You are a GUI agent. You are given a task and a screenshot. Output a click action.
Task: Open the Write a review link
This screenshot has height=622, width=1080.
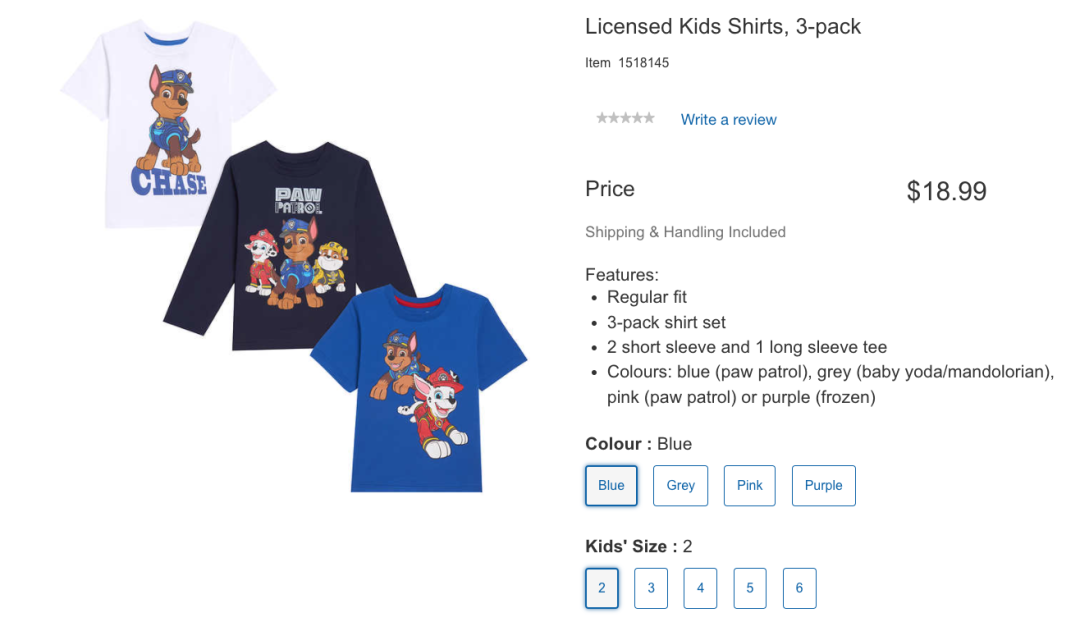point(728,119)
